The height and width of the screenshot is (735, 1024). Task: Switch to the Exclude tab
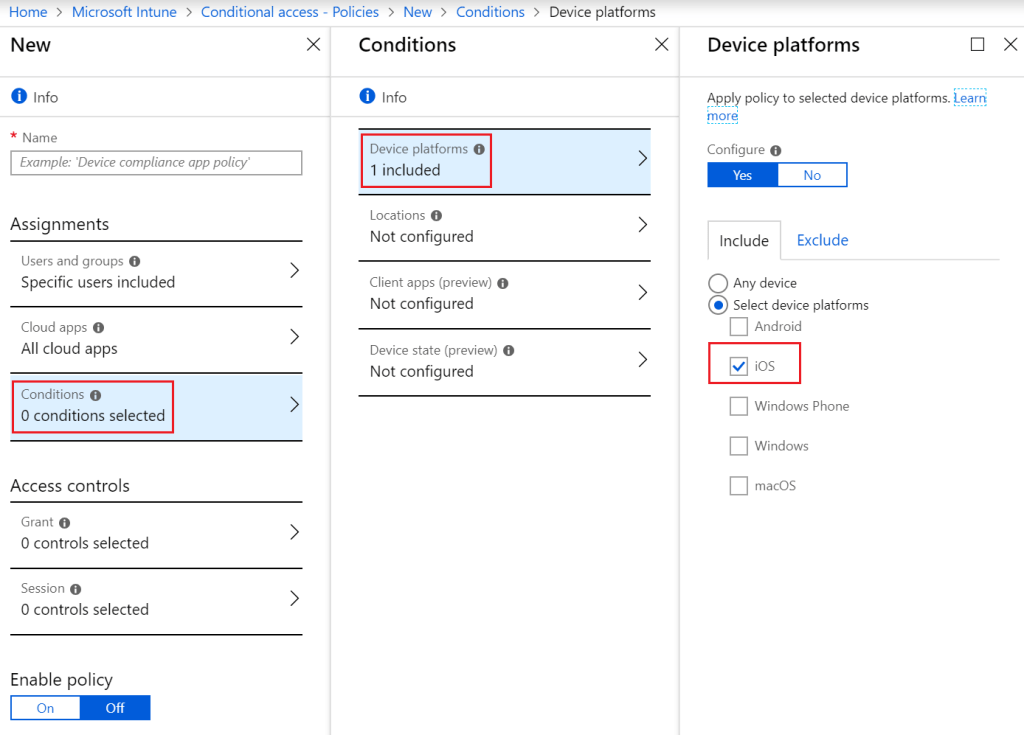tap(822, 240)
